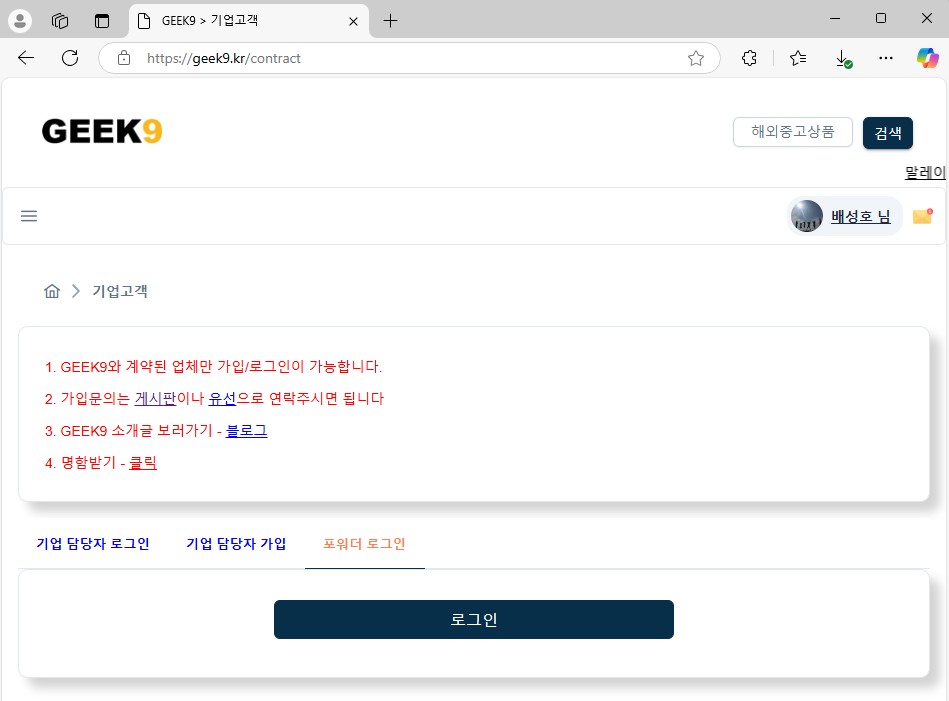The image size is (949, 701).
Task: Open the extensions puzzle icon
Action: (x=749, y=58)
